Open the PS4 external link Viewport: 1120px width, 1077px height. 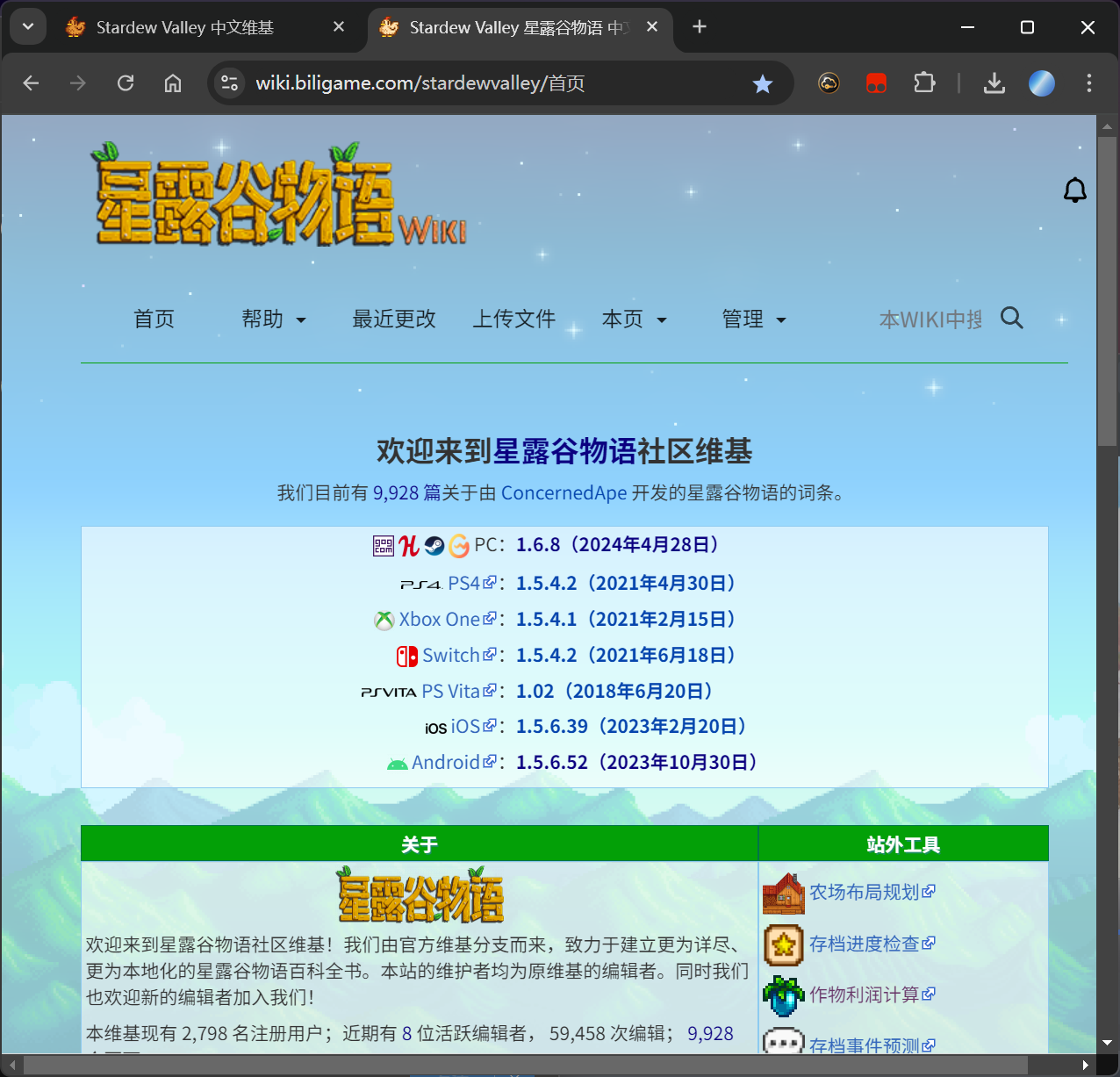(x=472, y=584)
